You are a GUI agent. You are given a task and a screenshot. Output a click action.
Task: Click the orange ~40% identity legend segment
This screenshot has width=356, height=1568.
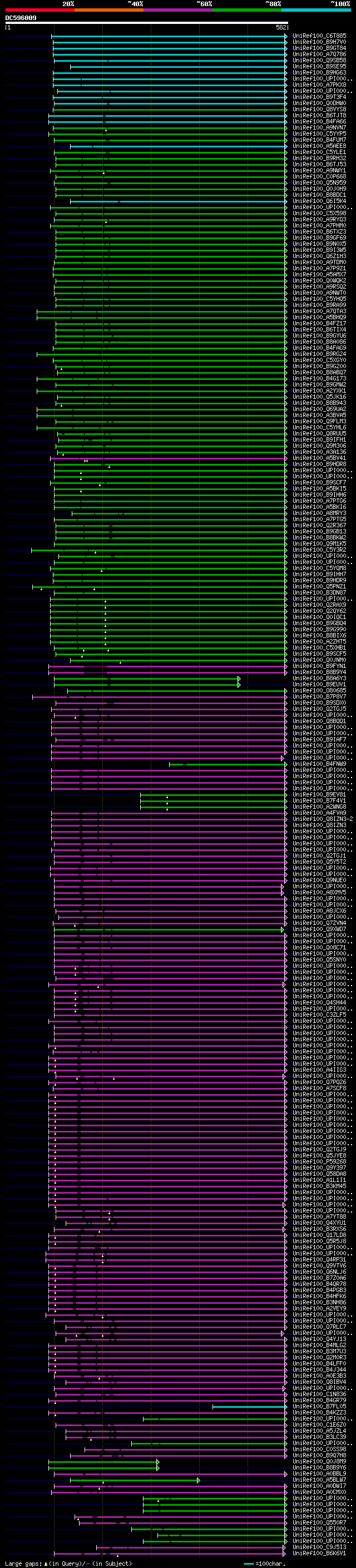point(109,10)
